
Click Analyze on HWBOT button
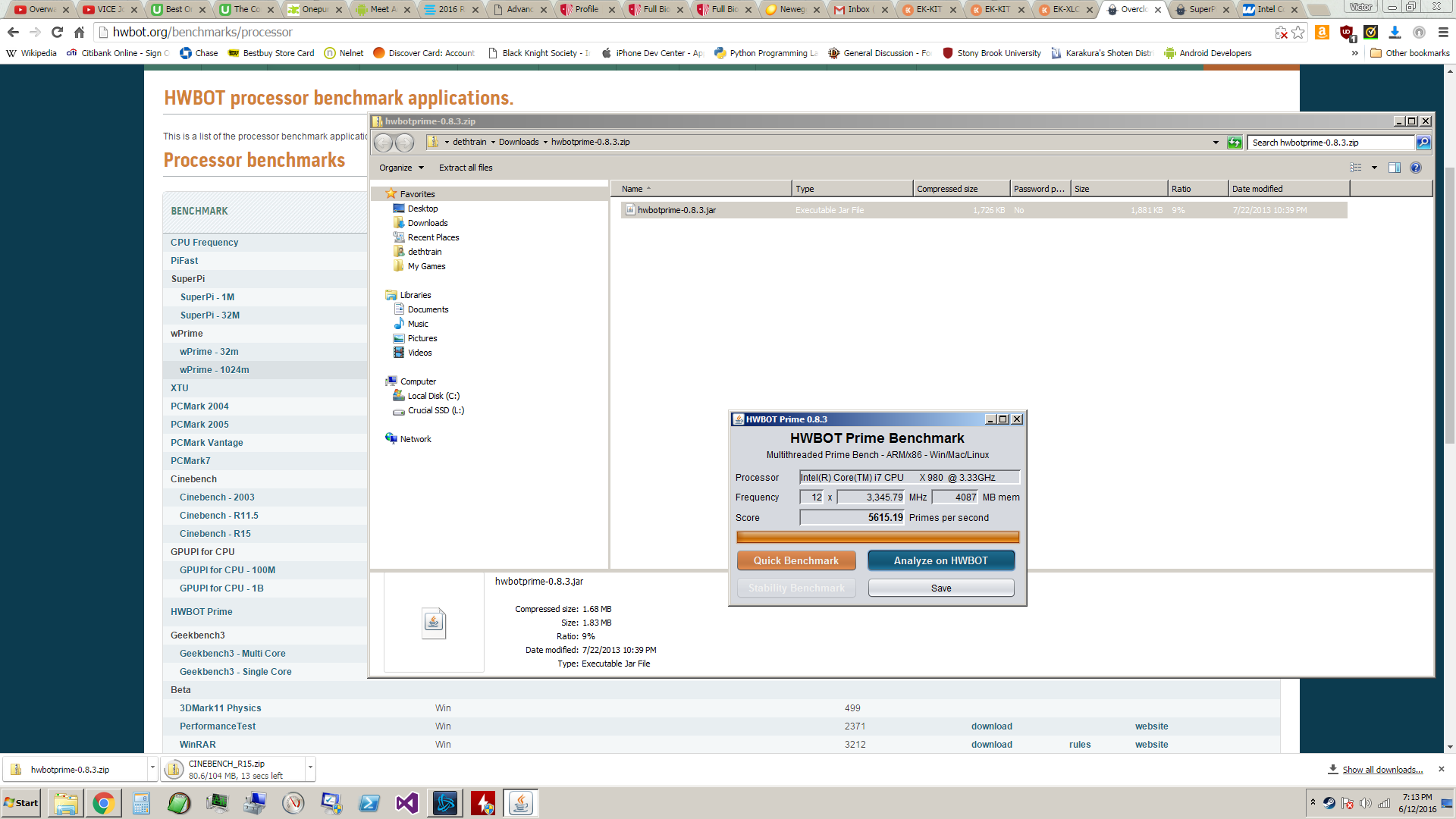click(941, 560)
